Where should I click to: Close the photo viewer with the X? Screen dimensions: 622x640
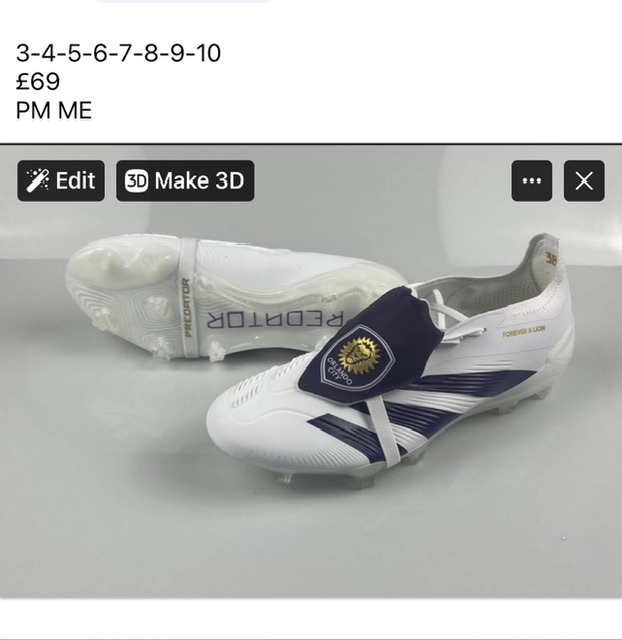pyautogui.click(x=584, y=181)
